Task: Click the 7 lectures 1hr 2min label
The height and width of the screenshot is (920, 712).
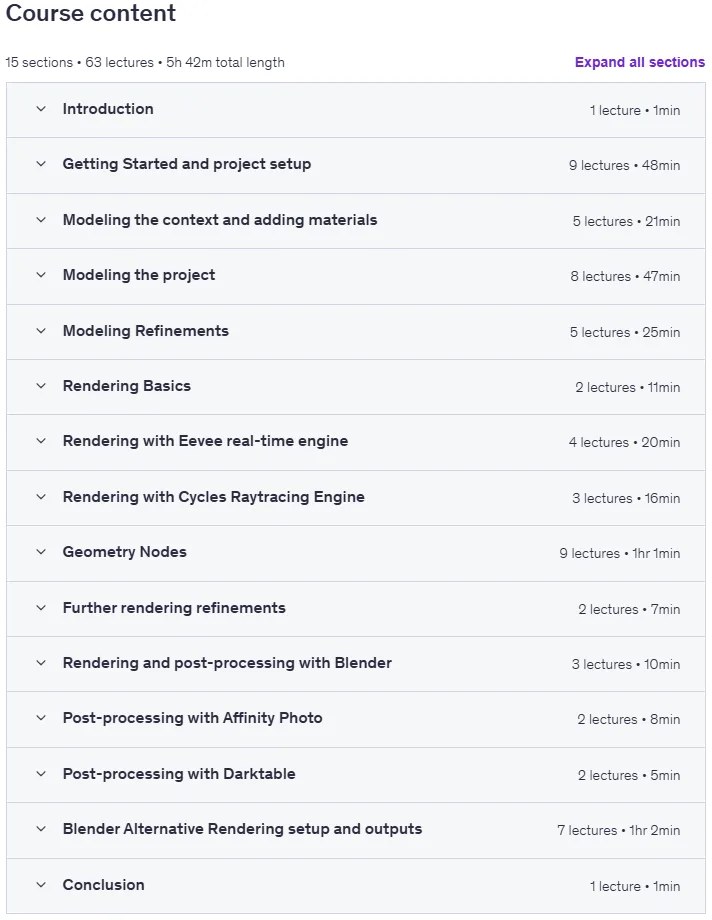Action: (x=619, y=830)
